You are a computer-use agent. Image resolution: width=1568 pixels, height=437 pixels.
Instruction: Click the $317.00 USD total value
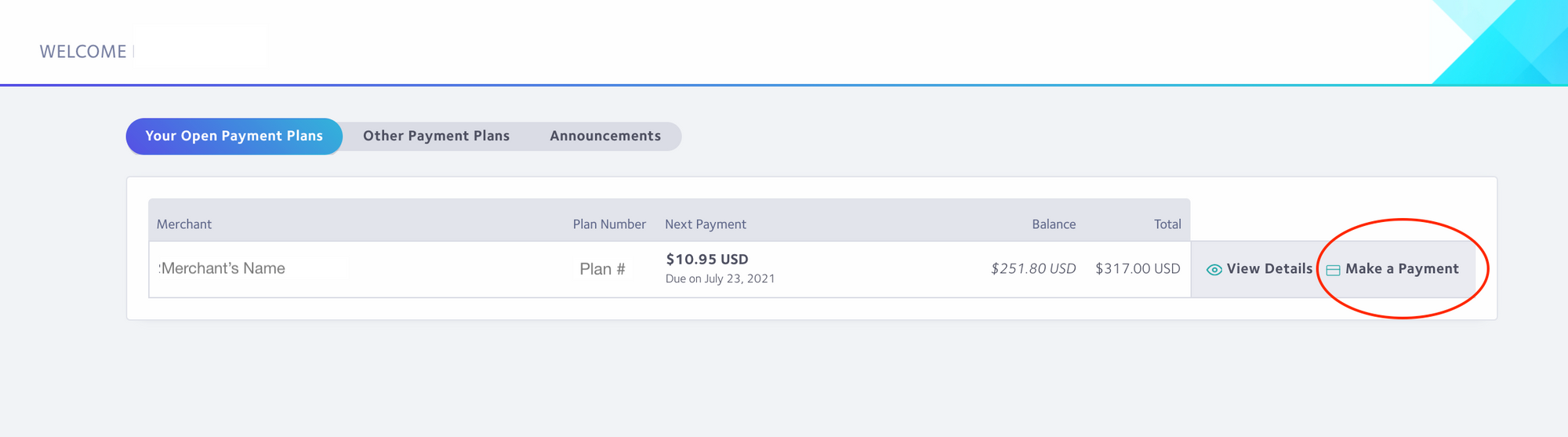point(1138,269)
